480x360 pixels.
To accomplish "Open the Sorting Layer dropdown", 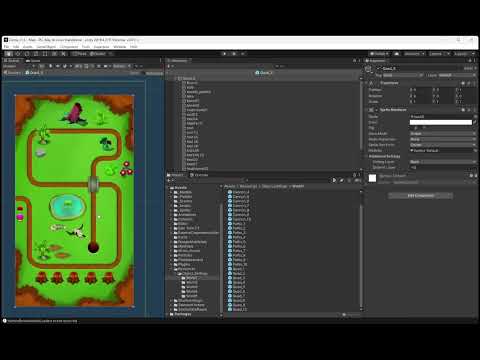I will (443, 162).
